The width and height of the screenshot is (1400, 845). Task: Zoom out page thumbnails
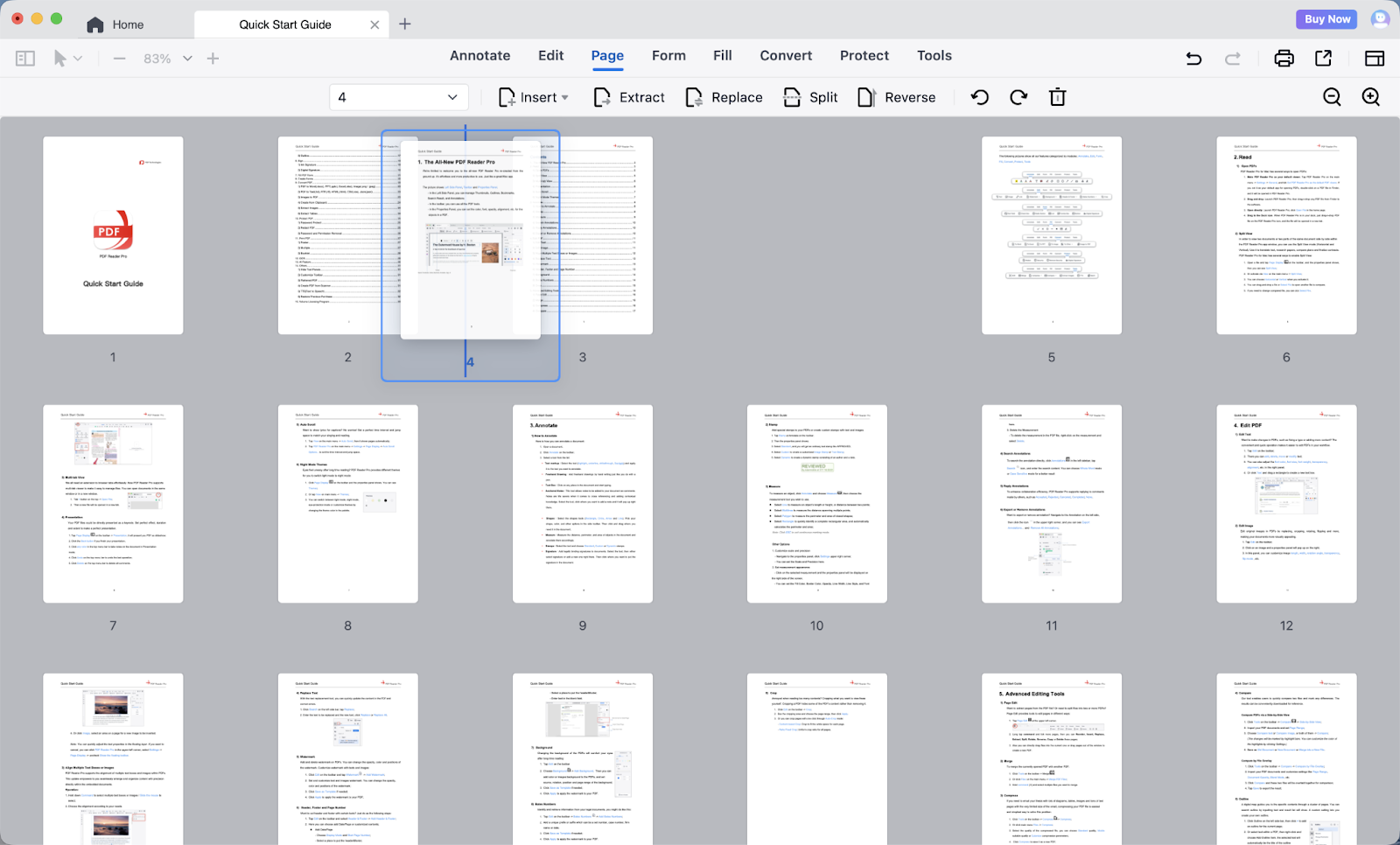point(1332,97)
